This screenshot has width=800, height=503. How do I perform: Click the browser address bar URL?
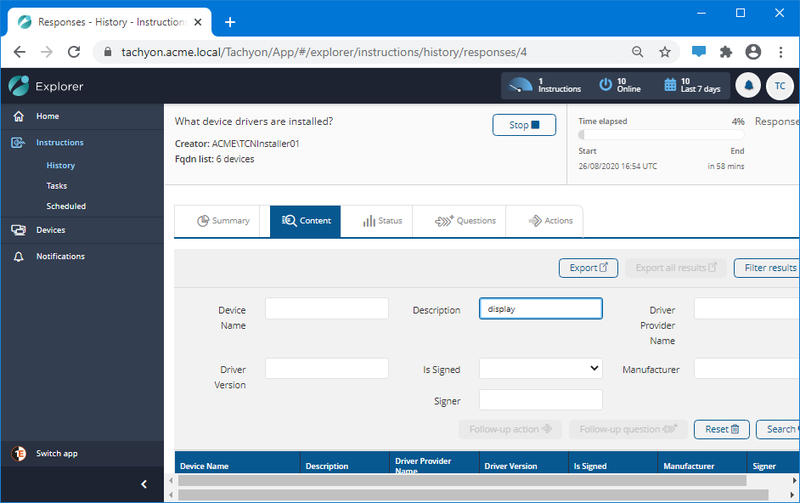tap(324, 52)
